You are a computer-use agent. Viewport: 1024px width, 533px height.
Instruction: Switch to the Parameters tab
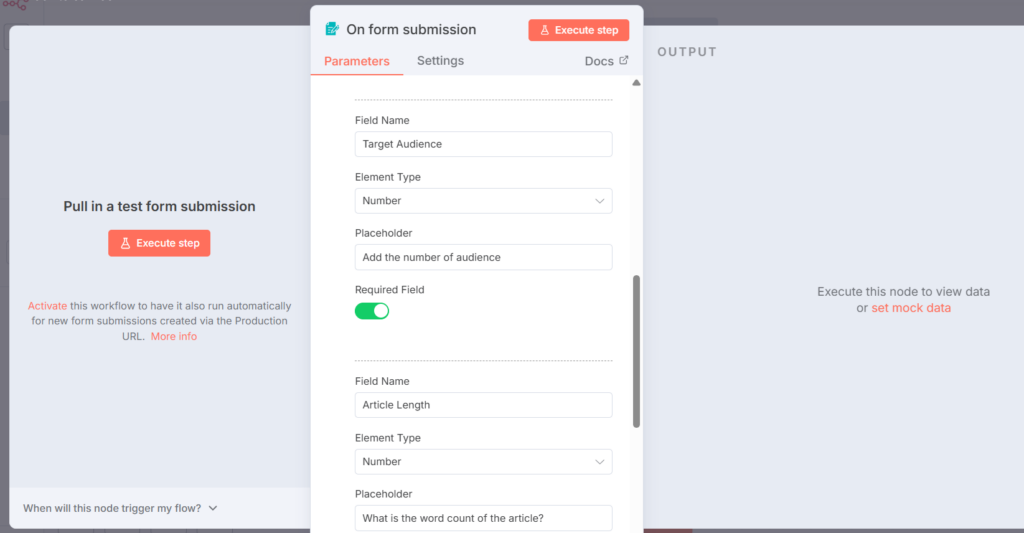(x=357, y=61)
